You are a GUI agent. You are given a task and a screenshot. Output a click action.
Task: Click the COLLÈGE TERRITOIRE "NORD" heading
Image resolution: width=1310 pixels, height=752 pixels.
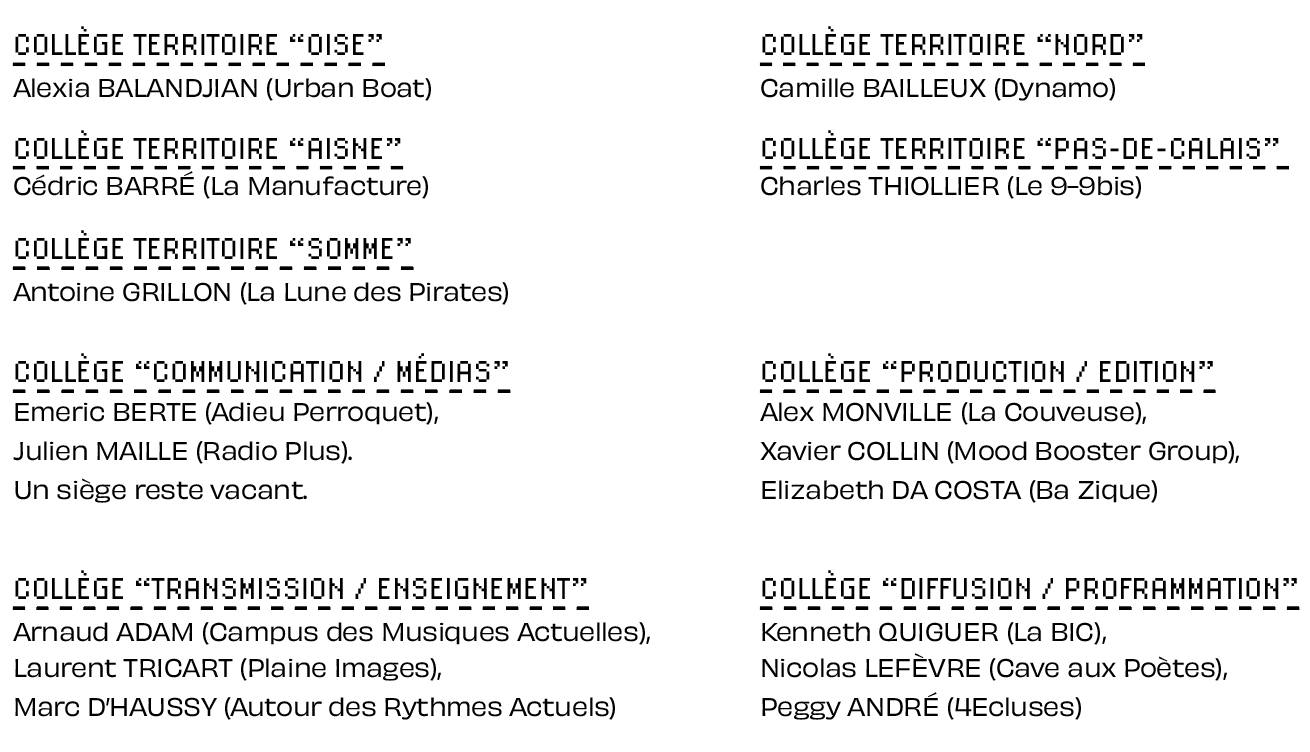(953, 46)
